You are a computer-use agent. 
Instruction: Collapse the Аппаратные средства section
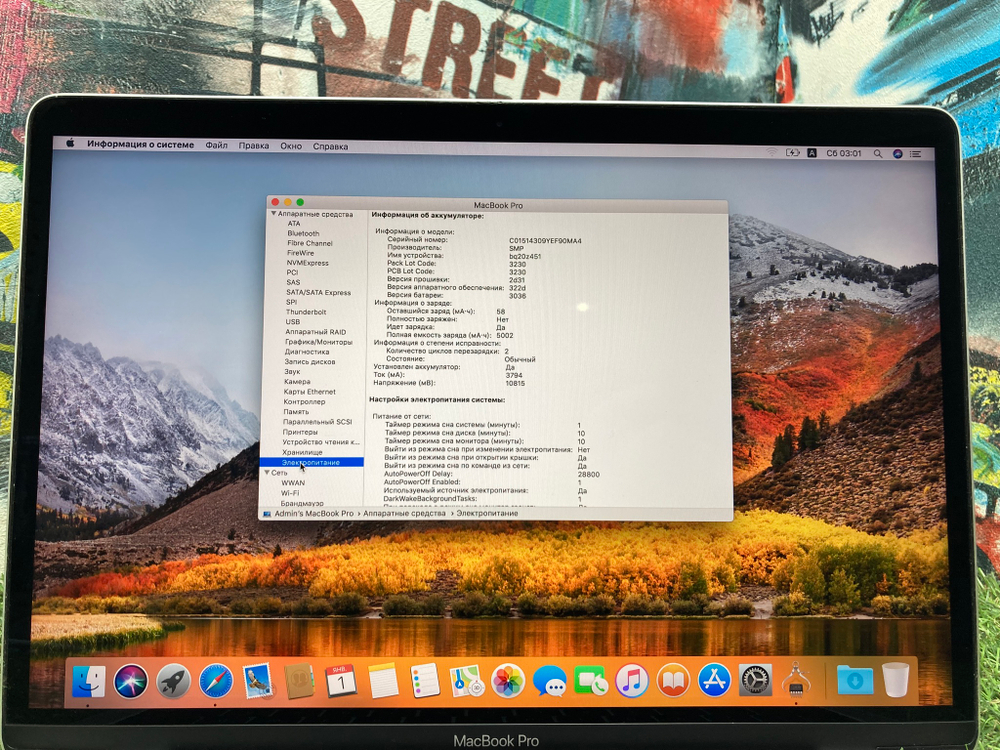coord(272,213)
